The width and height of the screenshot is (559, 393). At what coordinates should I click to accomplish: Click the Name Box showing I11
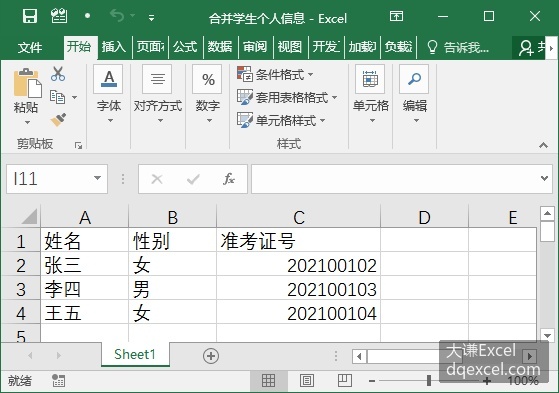coord(50,179)
